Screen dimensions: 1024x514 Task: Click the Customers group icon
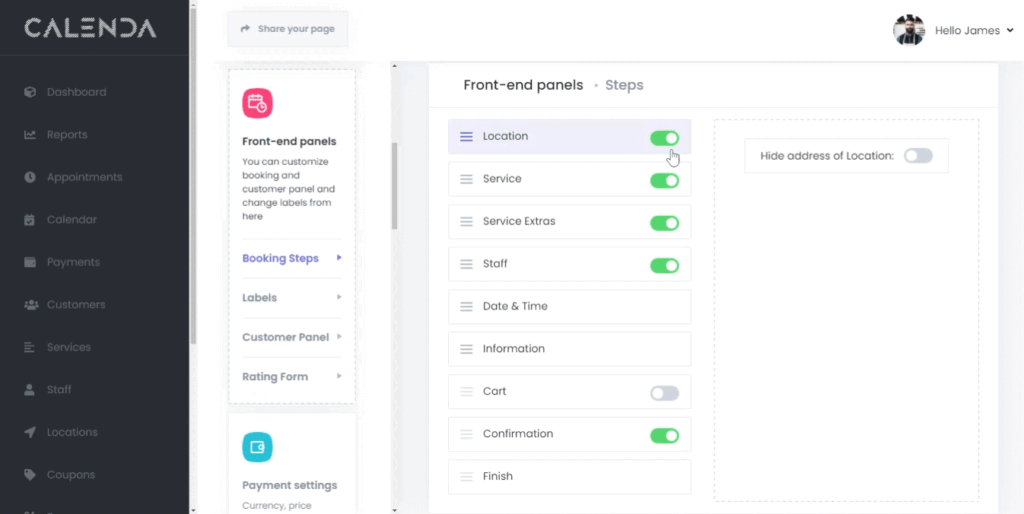pos(30,305)
